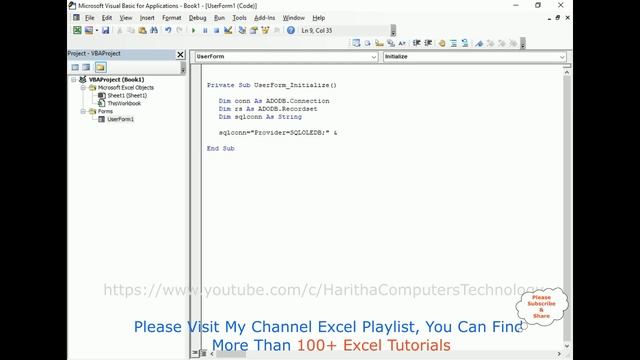Open the Debug menu
The height and width of the screenshot is (360, 640).
tap(198, 18)
